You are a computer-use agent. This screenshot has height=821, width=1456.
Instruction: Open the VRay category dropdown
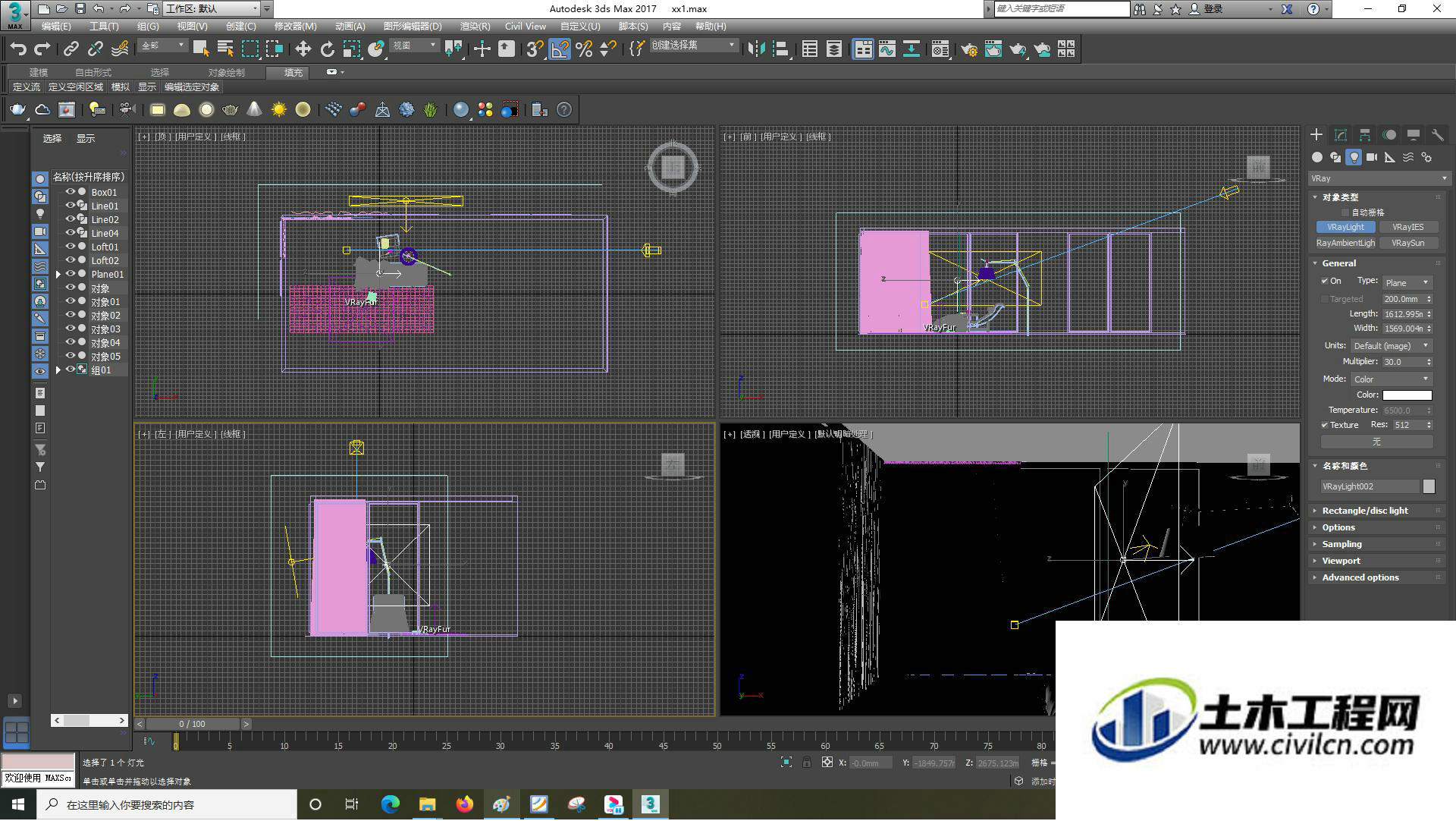[x=1379, y=178]
